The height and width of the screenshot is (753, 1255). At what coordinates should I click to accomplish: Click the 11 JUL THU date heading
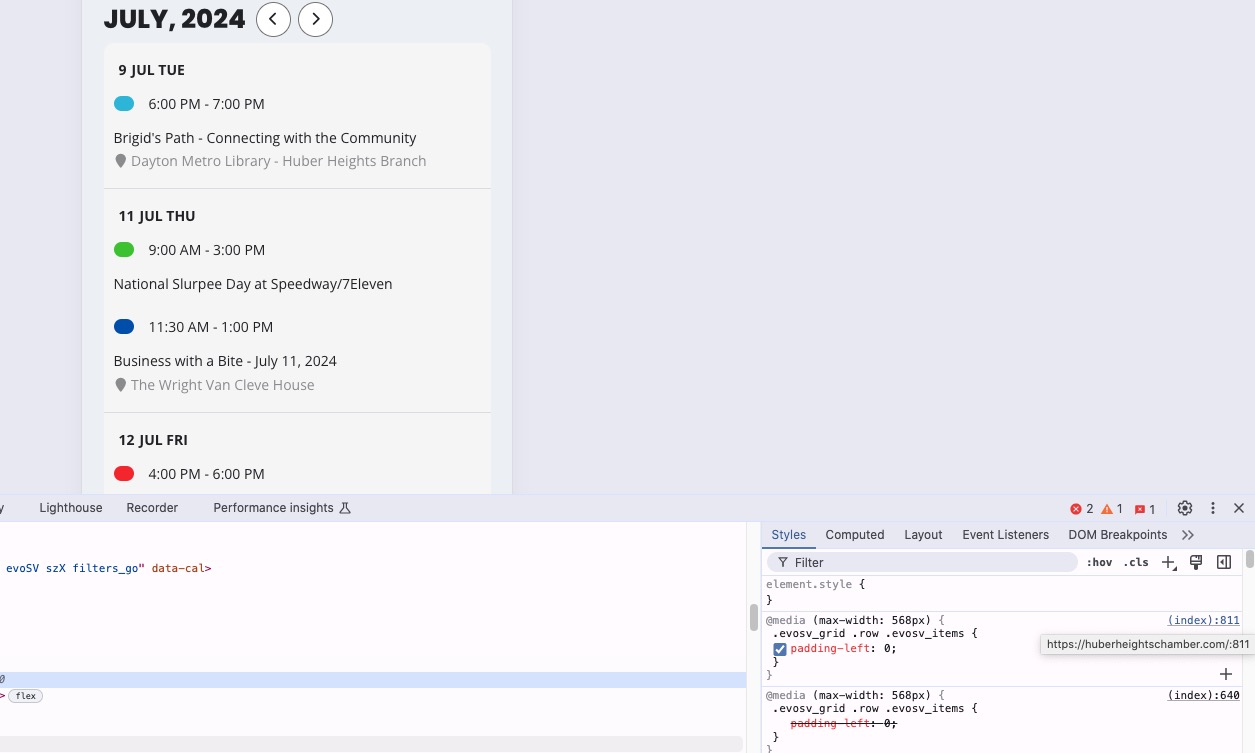(x=156, y=216)
